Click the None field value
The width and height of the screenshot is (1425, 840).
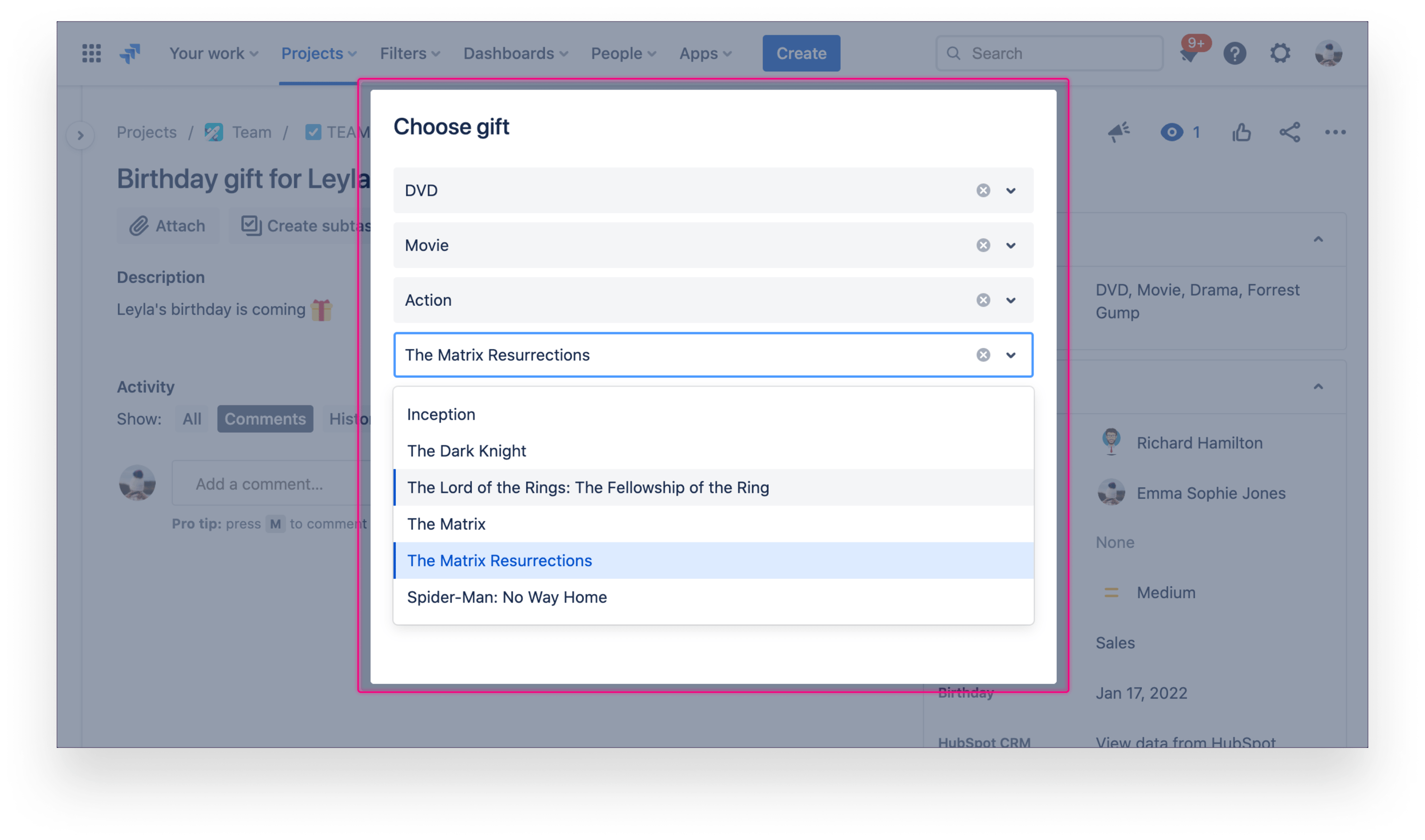point(1115,542)
